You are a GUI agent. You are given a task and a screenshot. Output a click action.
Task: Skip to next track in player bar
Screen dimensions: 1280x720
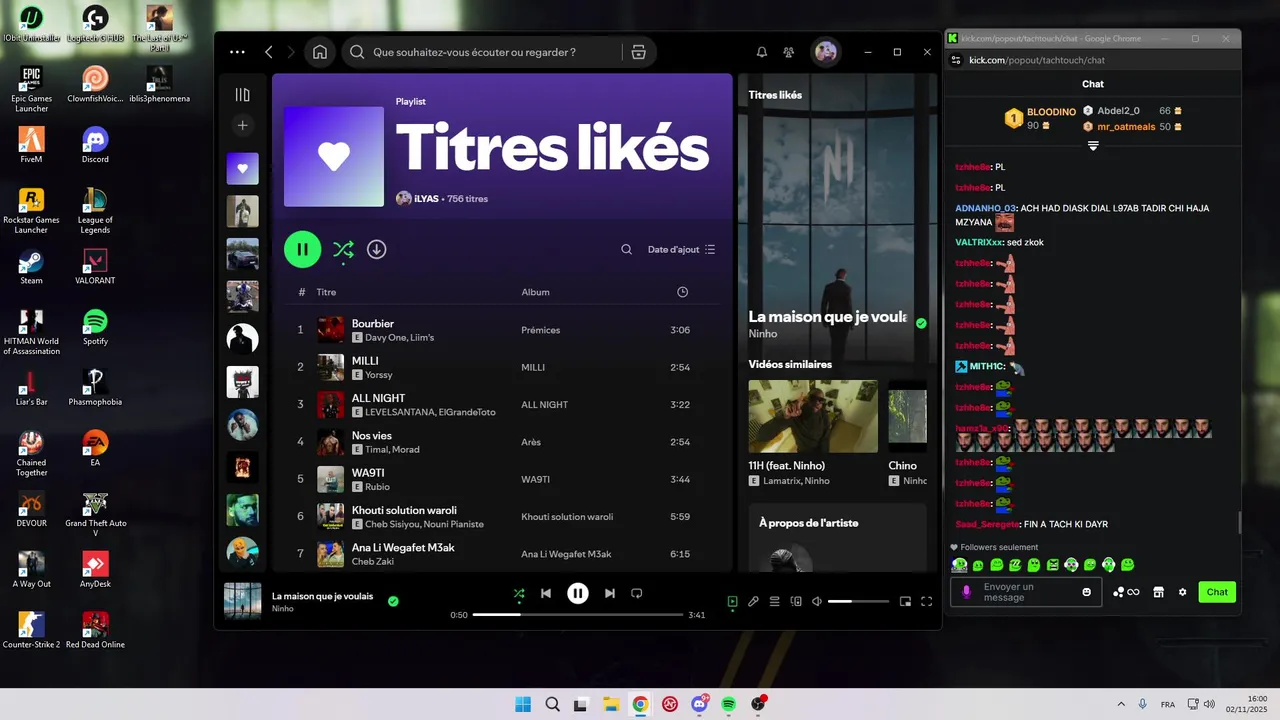click(x=609, y=593)
